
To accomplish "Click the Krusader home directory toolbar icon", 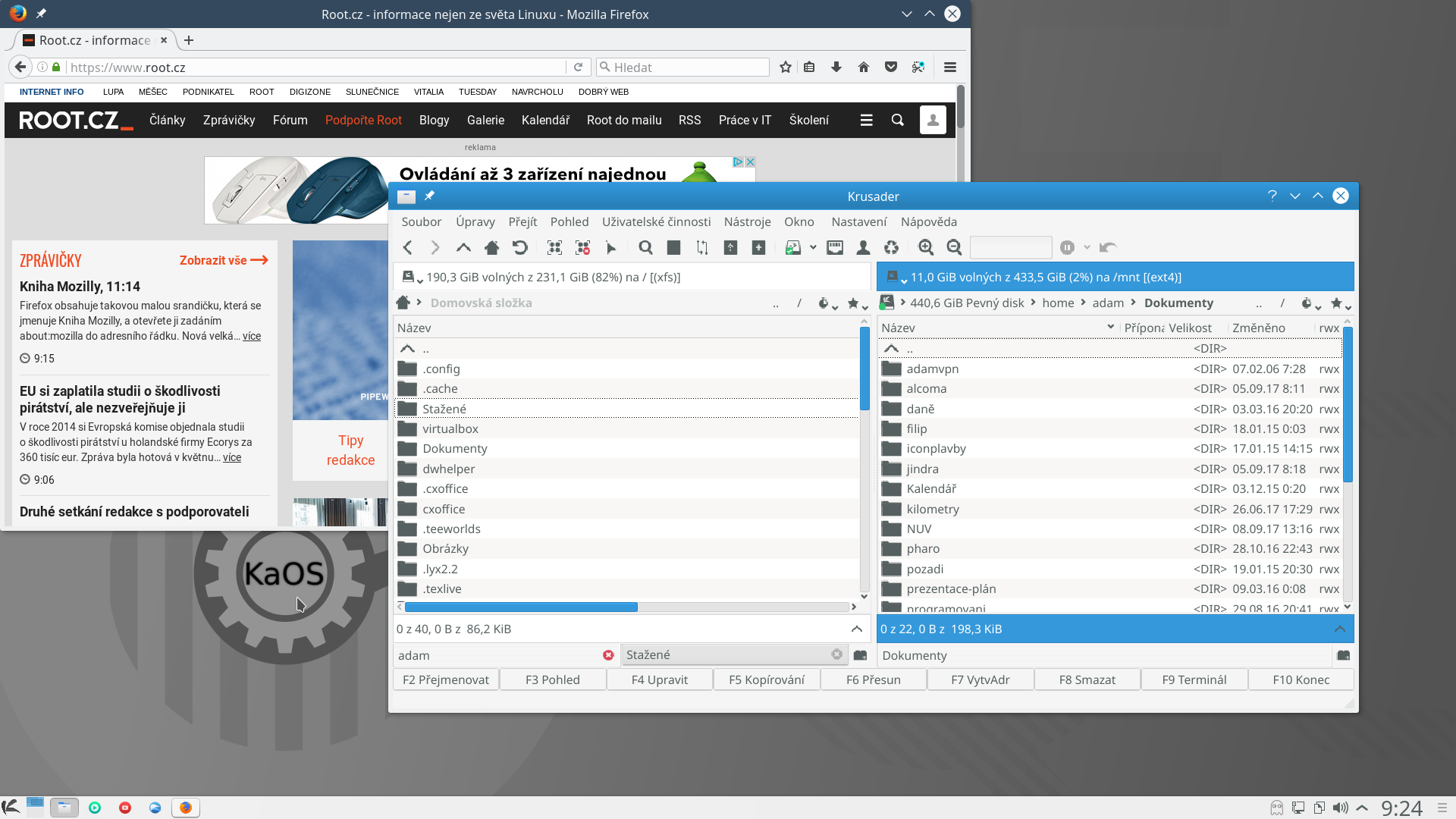I will (x=491, y=248).
